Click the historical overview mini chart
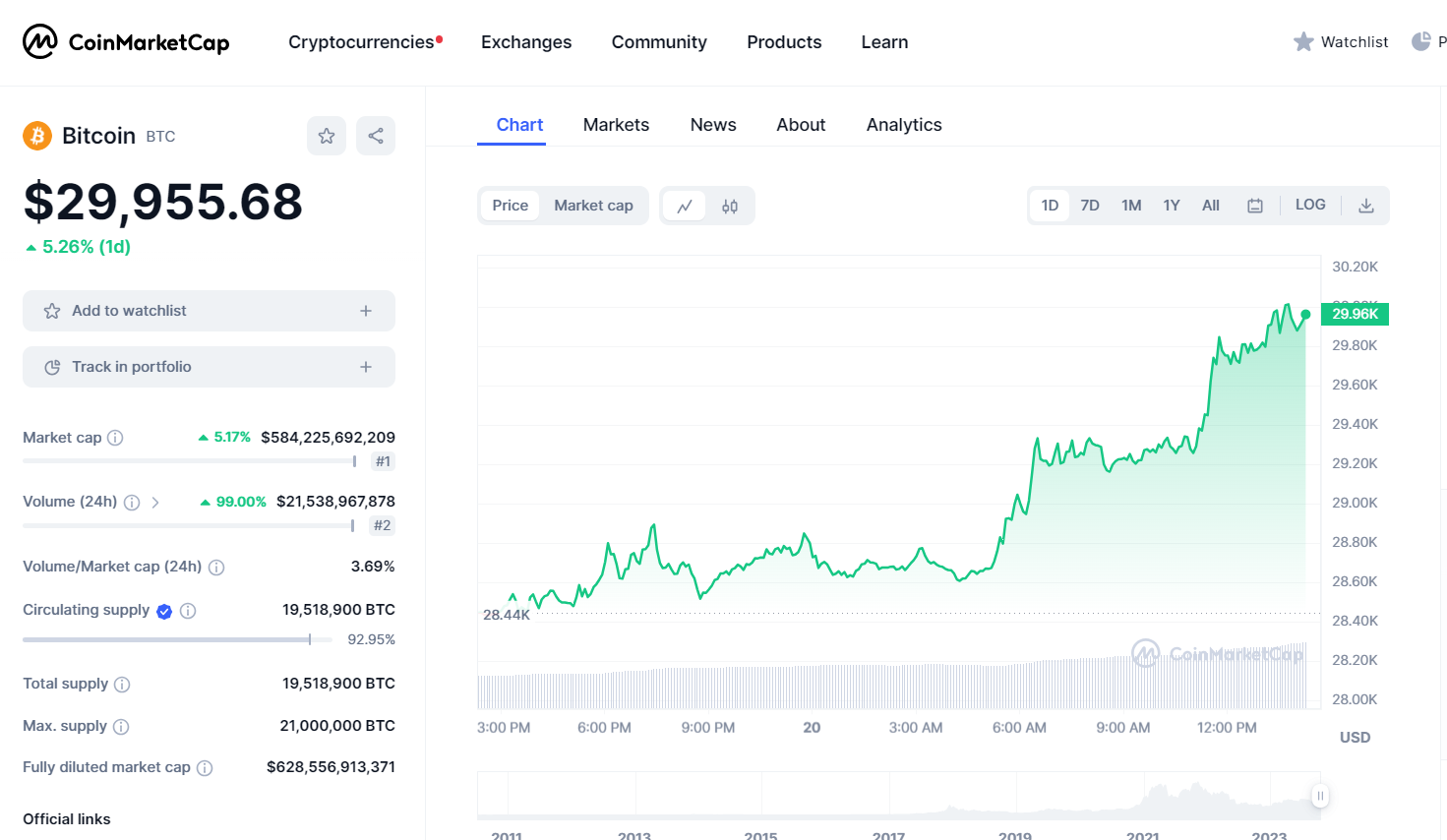The image size is (1447, 840). pos(899,796)
